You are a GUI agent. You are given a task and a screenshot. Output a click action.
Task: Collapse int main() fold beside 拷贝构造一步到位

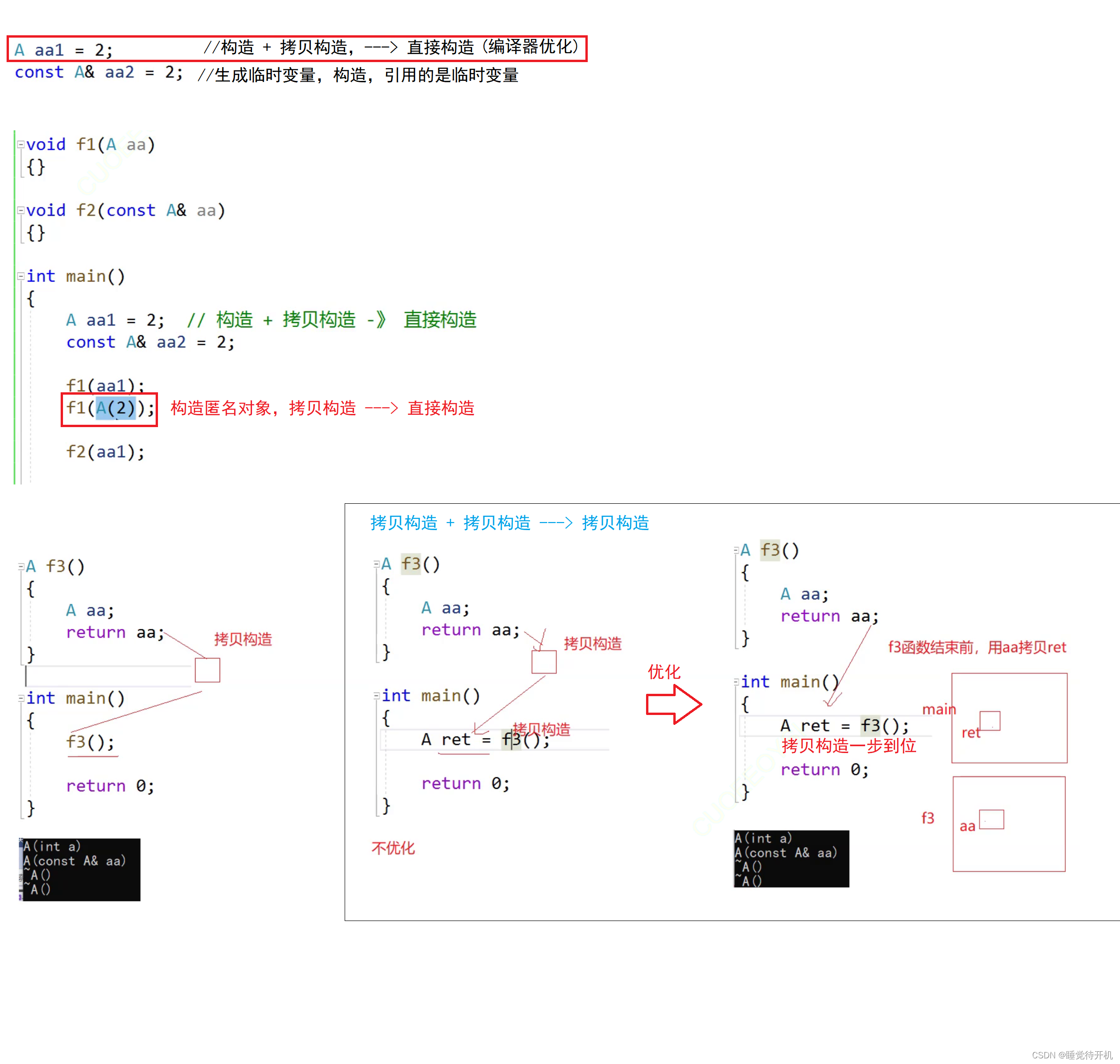tap(736, 682)
